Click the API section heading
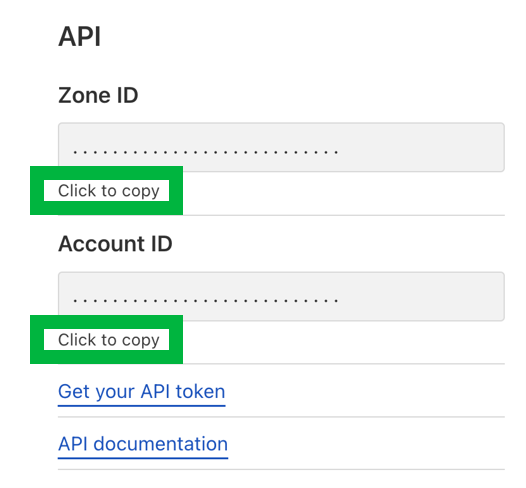The height and width of the screenshot is (488, 526). pos(80,36)
